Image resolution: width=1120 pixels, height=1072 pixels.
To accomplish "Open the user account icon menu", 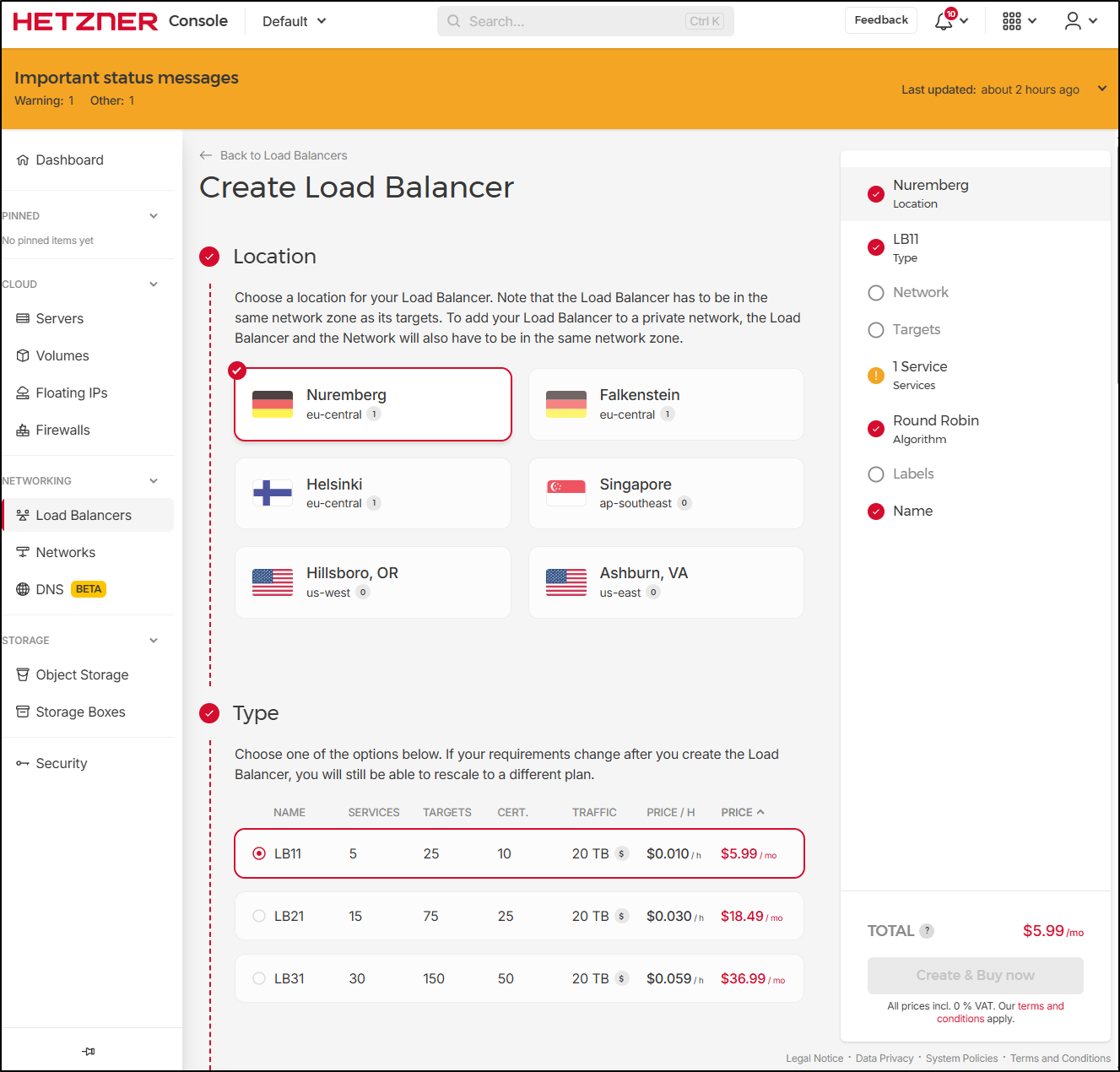I will tap(1073, 21).
